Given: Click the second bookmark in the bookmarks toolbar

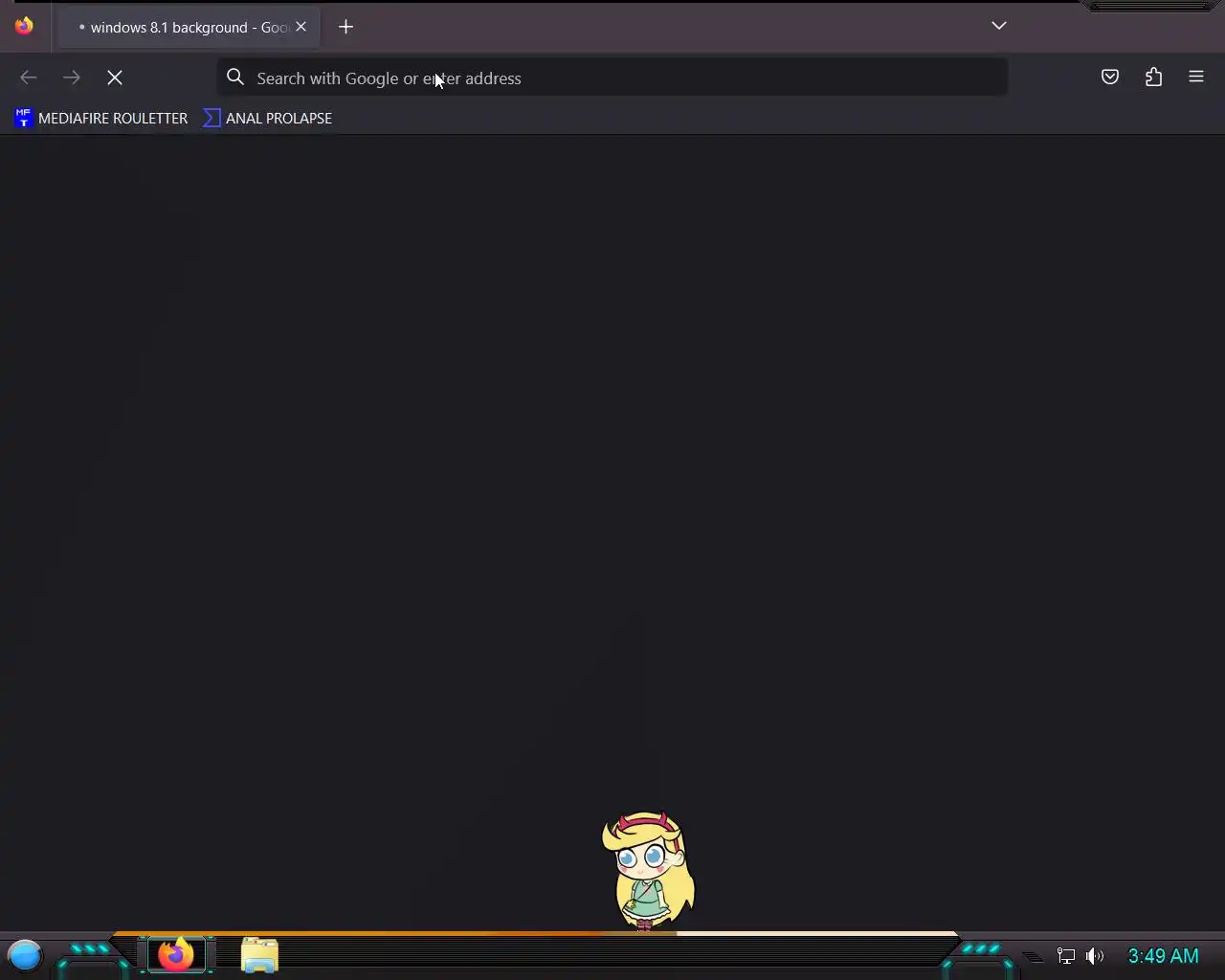Looking at the screenshot, I should tap(268, 118).
